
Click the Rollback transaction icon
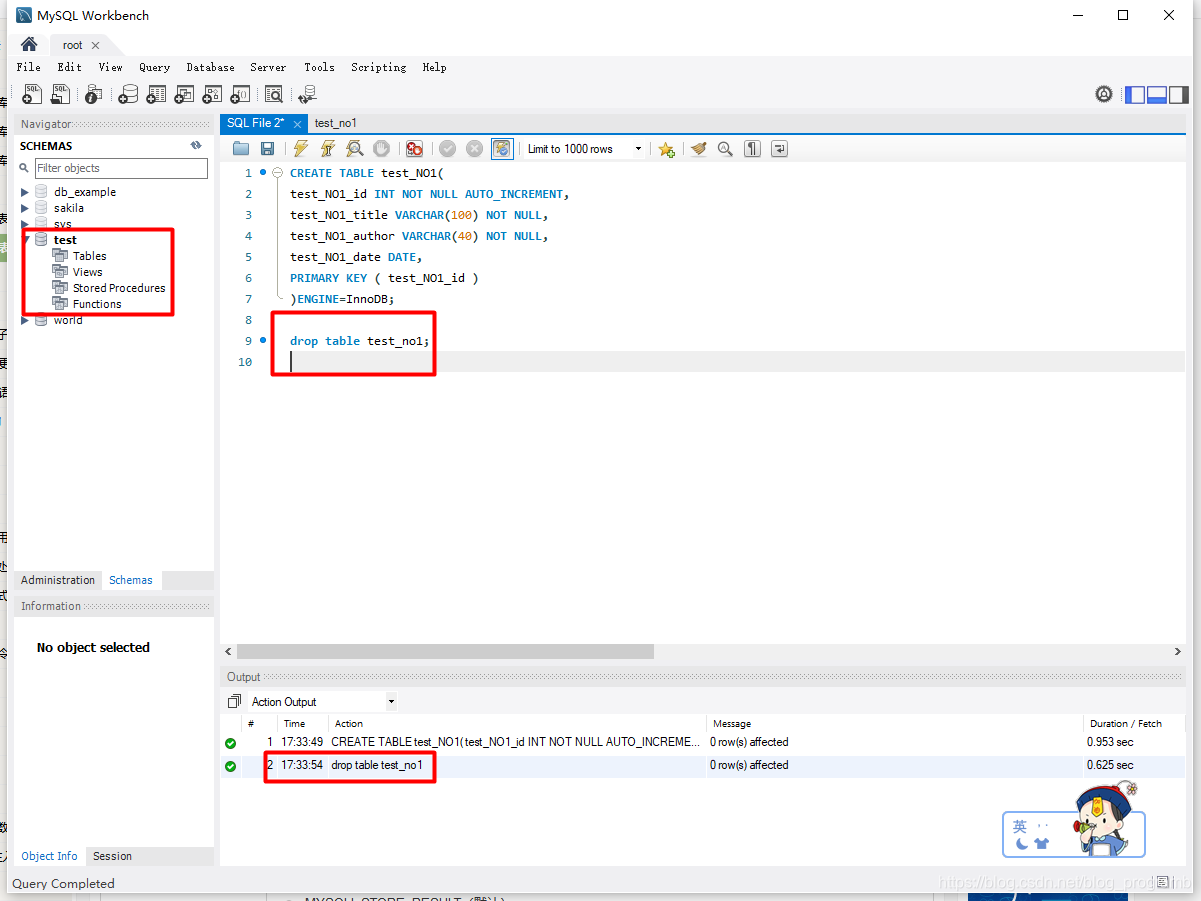pos(474,149)
